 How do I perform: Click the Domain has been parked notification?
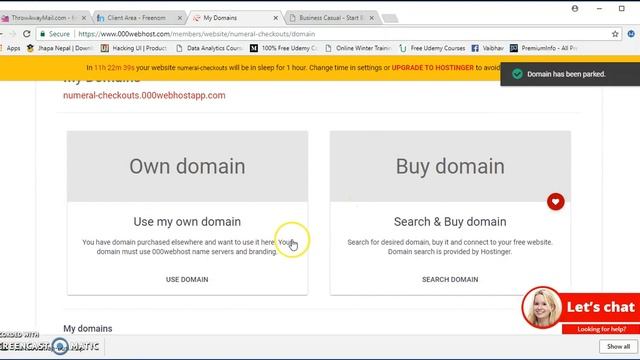pyautogui.click(x=570, y=74)
